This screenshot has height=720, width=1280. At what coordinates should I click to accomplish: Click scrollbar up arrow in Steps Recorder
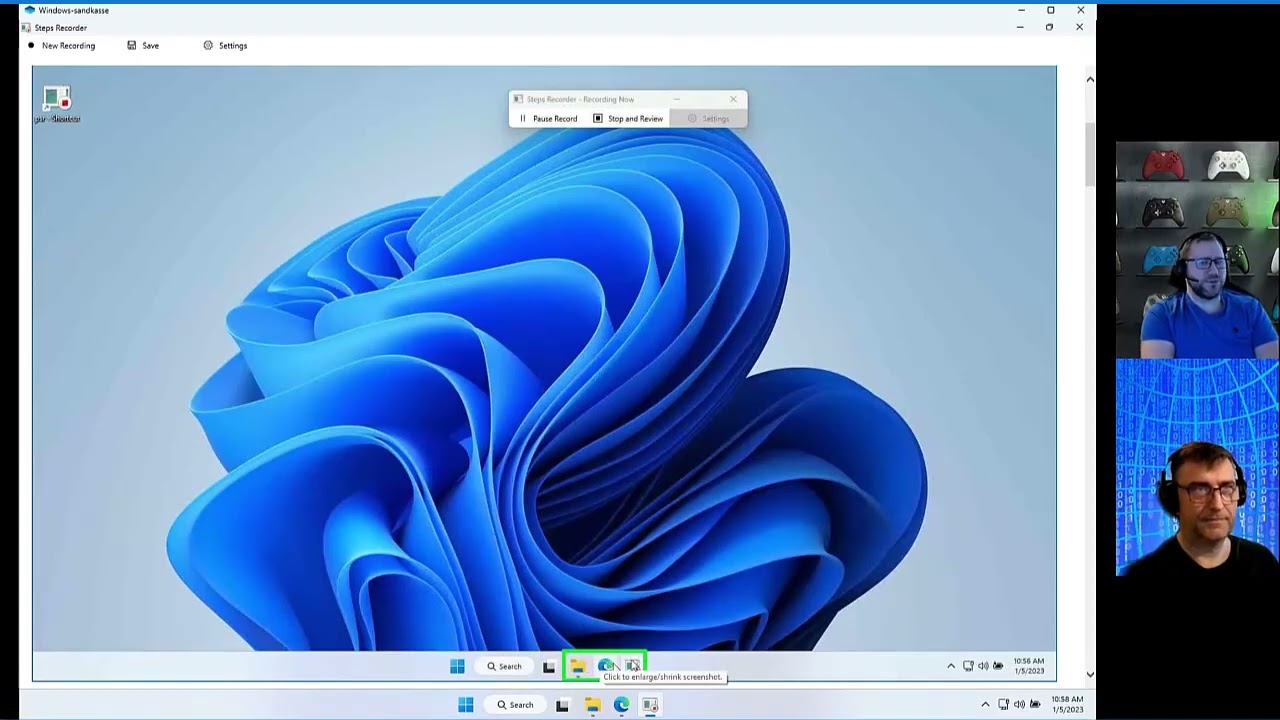1090,79
